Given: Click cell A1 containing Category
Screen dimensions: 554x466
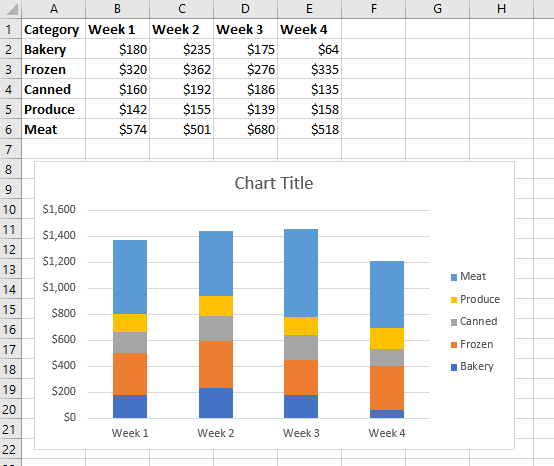Looking at the screenshot, I should click(53, 29).
